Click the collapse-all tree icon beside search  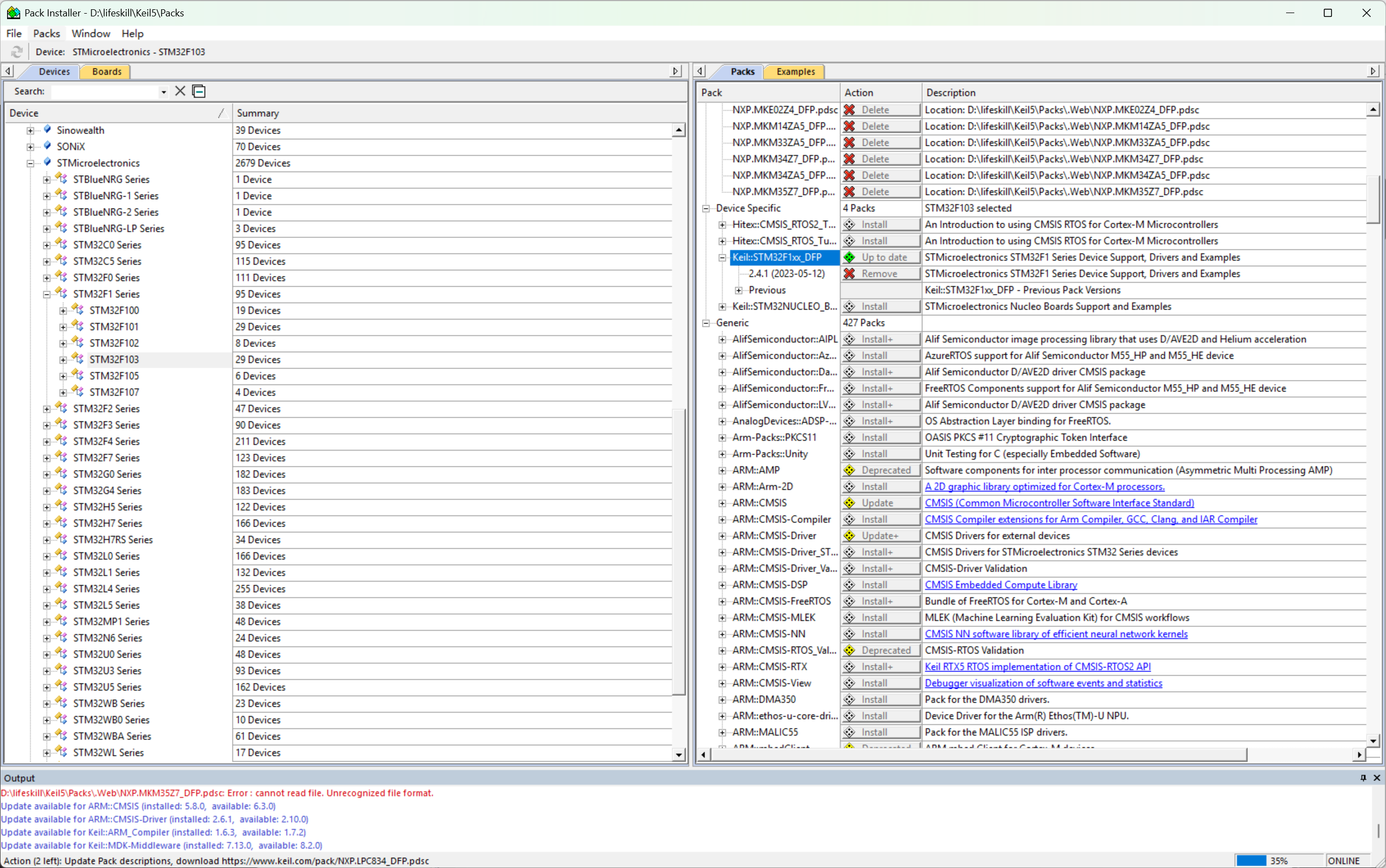click(199, 91)
